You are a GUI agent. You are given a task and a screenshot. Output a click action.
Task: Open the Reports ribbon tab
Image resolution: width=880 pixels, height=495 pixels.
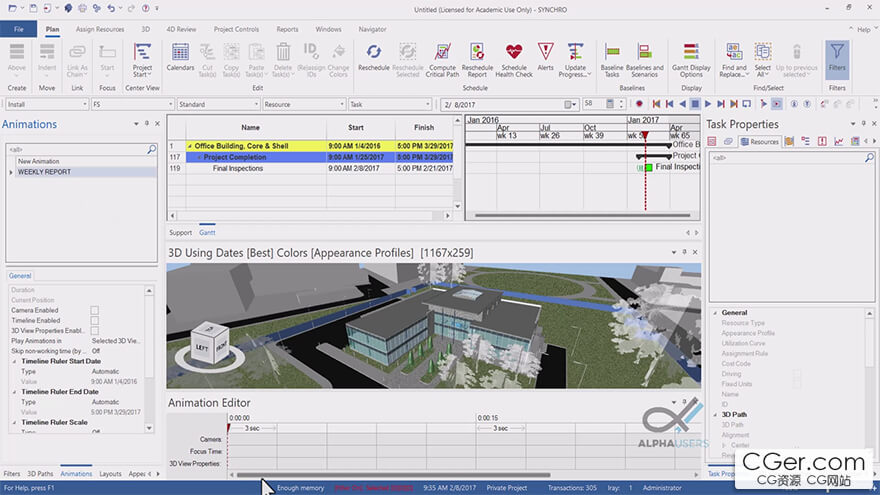[x=287, y=29]
